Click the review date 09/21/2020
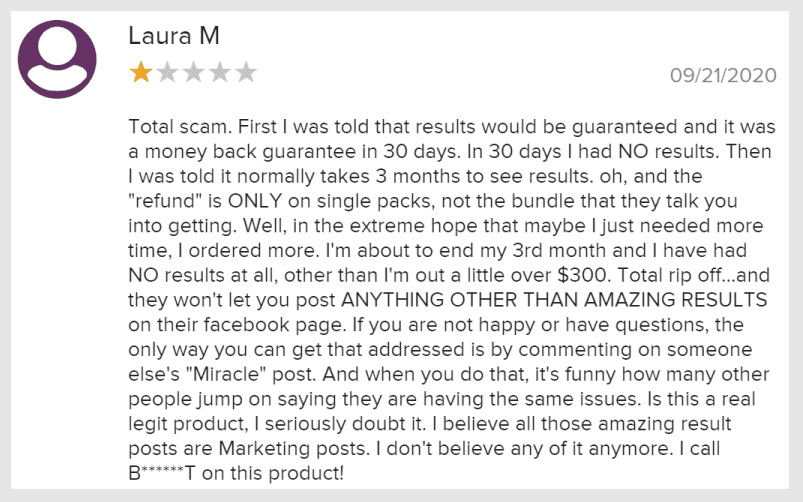Viewport: 803px width, 502px height. coord(723,76)
